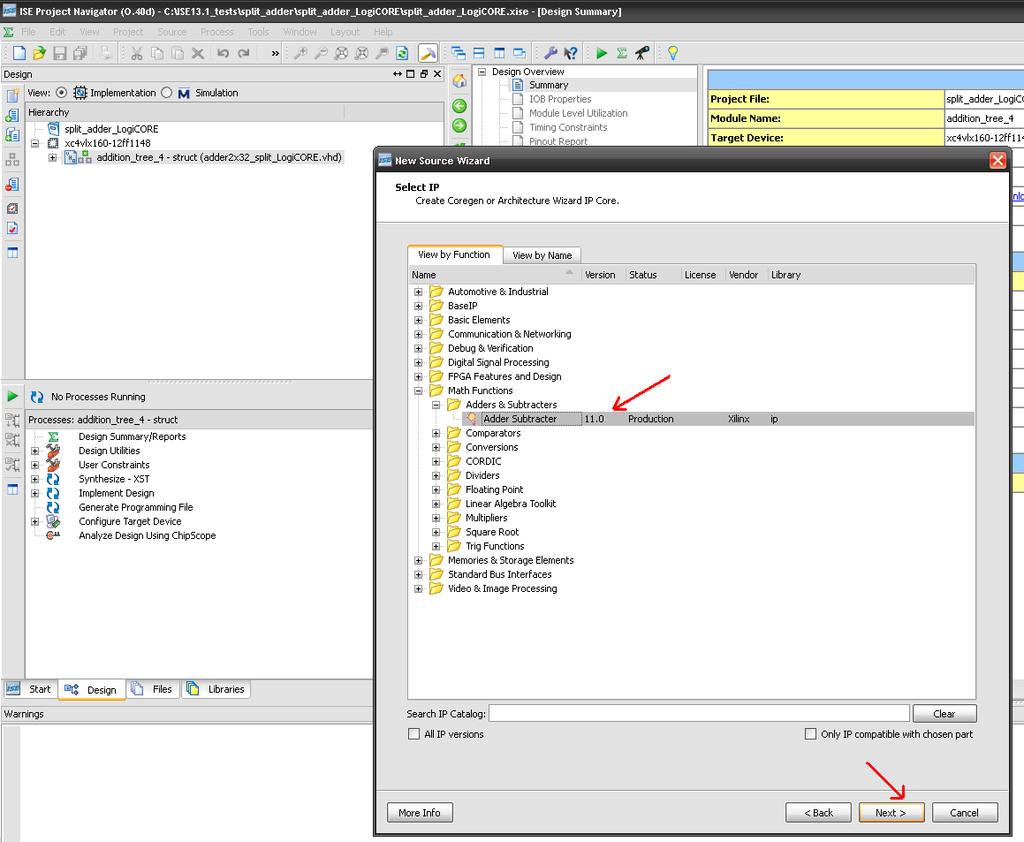Switch to the View by Name tab

[x=541, y=255]
